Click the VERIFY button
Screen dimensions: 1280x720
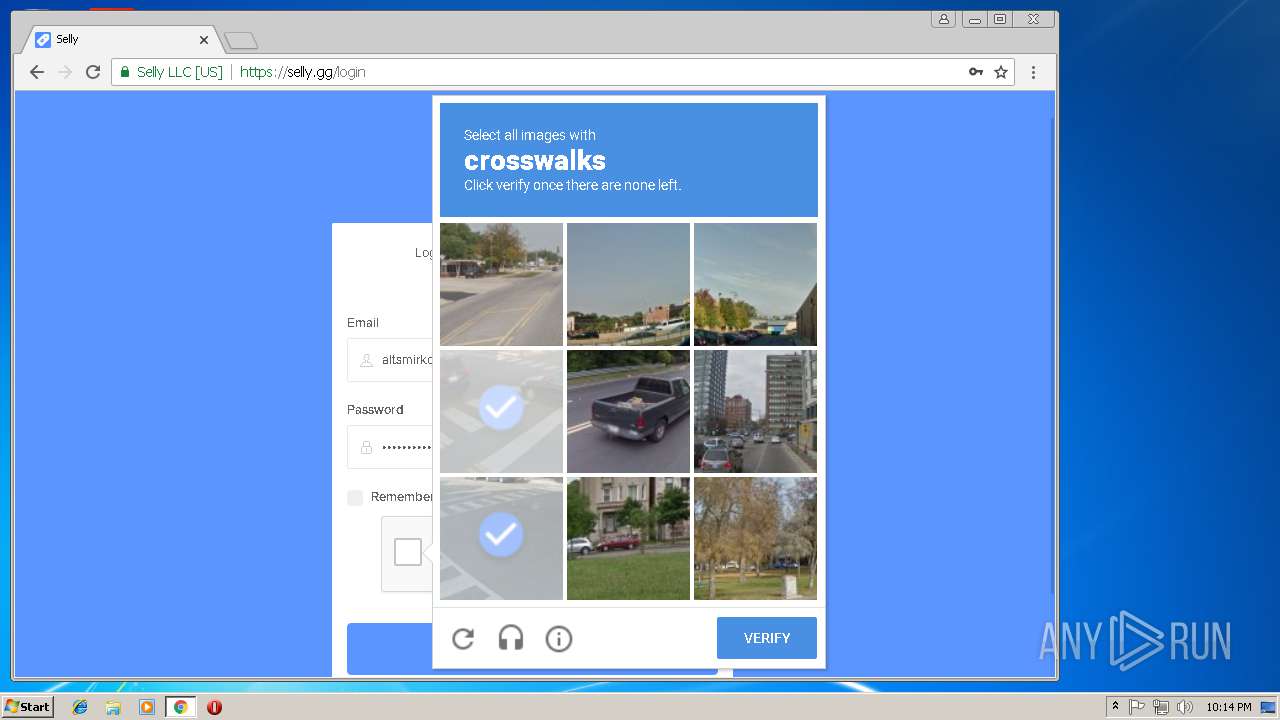click(767, 638)
